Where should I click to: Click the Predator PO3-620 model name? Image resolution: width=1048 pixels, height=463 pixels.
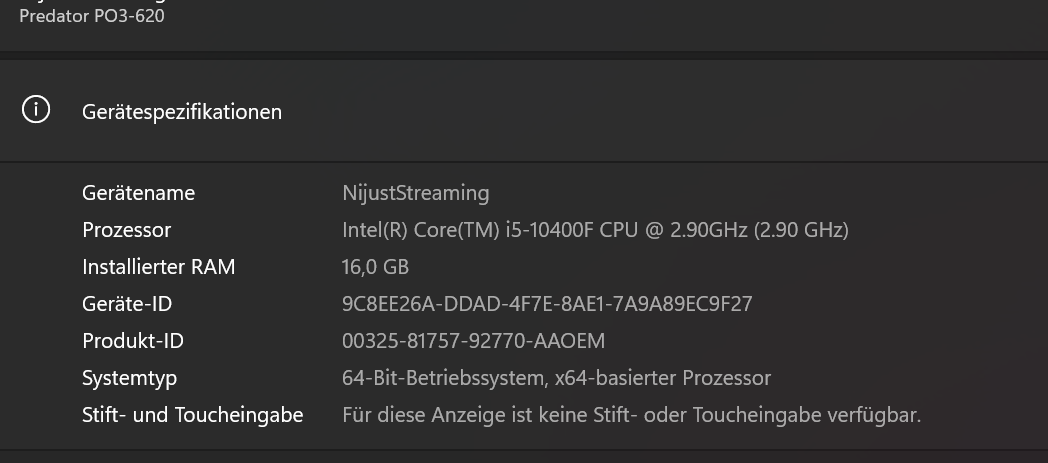point(92,16)
